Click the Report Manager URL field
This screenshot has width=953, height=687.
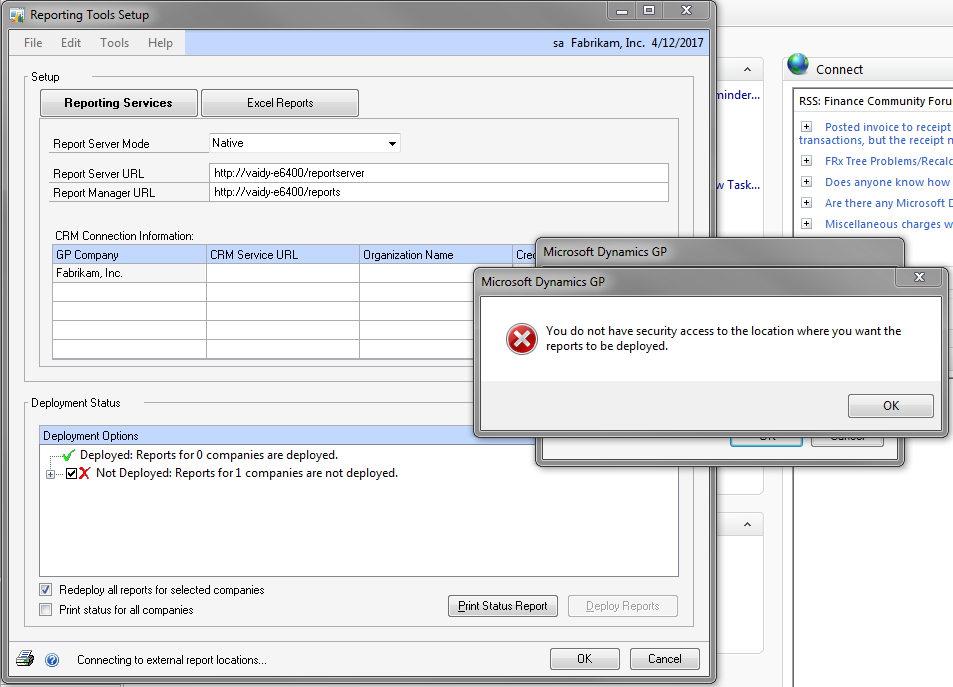click(x=438, y=192)
